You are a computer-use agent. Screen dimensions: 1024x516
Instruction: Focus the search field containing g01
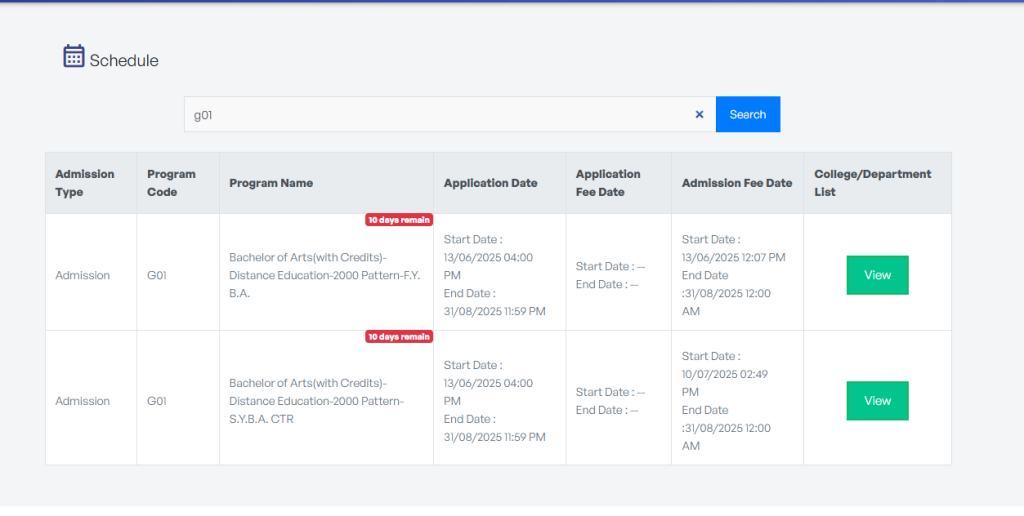tap(440, 115)
